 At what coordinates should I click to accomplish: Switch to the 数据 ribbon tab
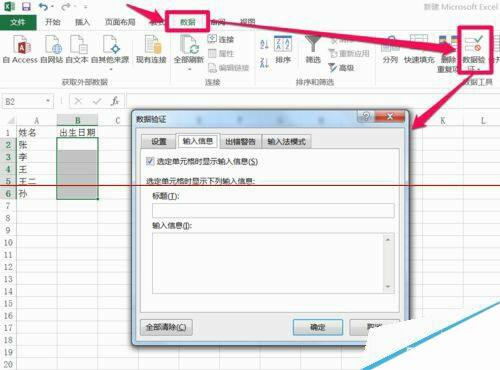(x=188, y=22)
